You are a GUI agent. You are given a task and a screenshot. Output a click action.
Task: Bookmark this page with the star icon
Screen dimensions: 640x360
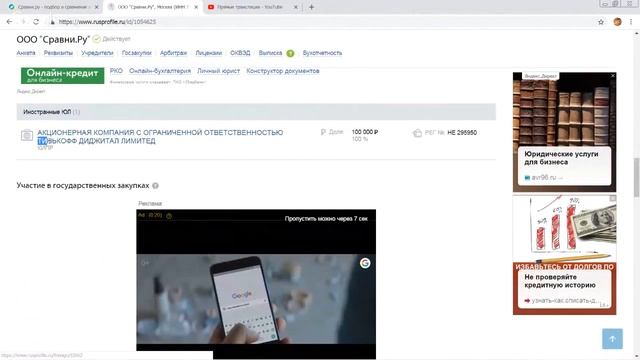[x=601, y=22]
